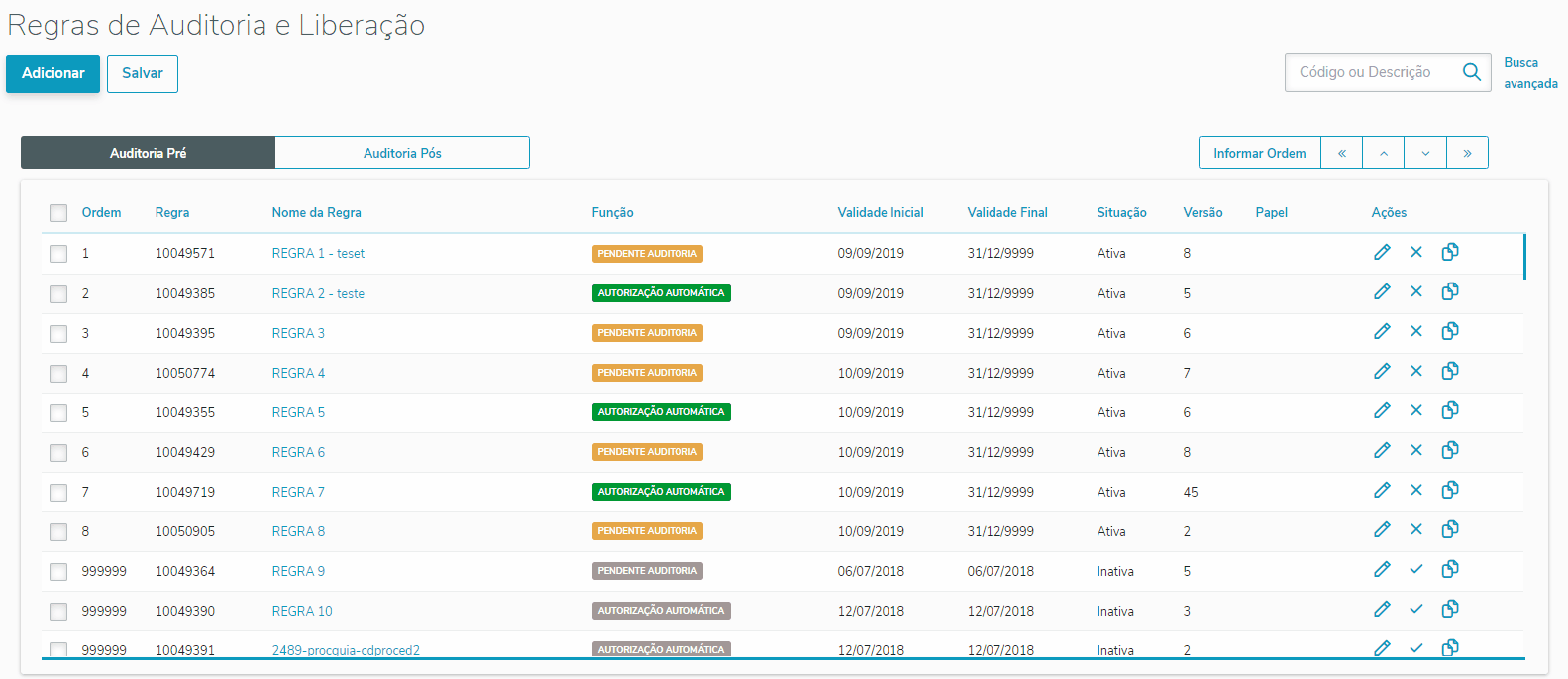
Task: Move rule to last position double-right chevron
Action: click(1467, 153)
